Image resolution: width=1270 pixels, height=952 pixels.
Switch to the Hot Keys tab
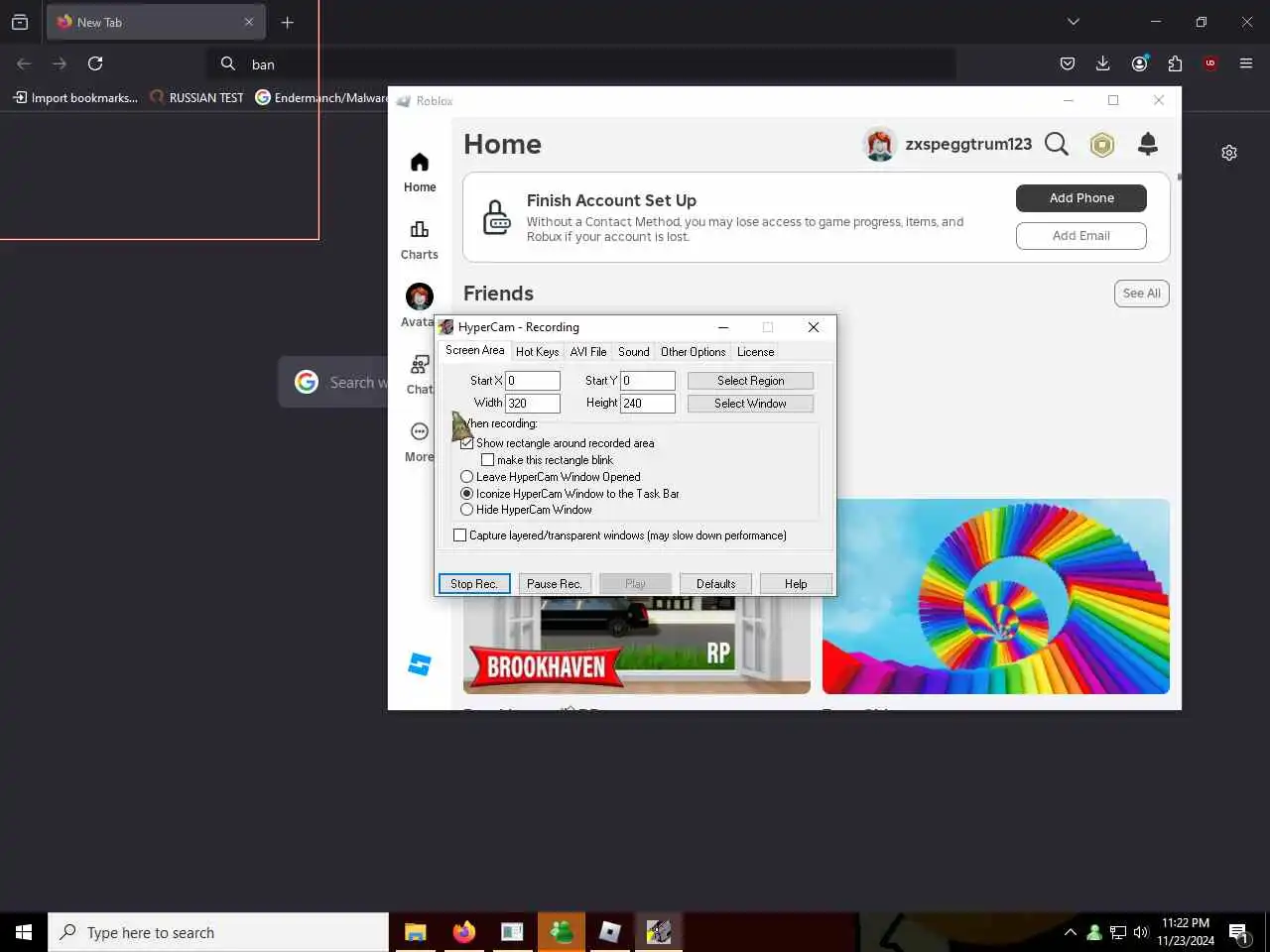click(537, 352)
